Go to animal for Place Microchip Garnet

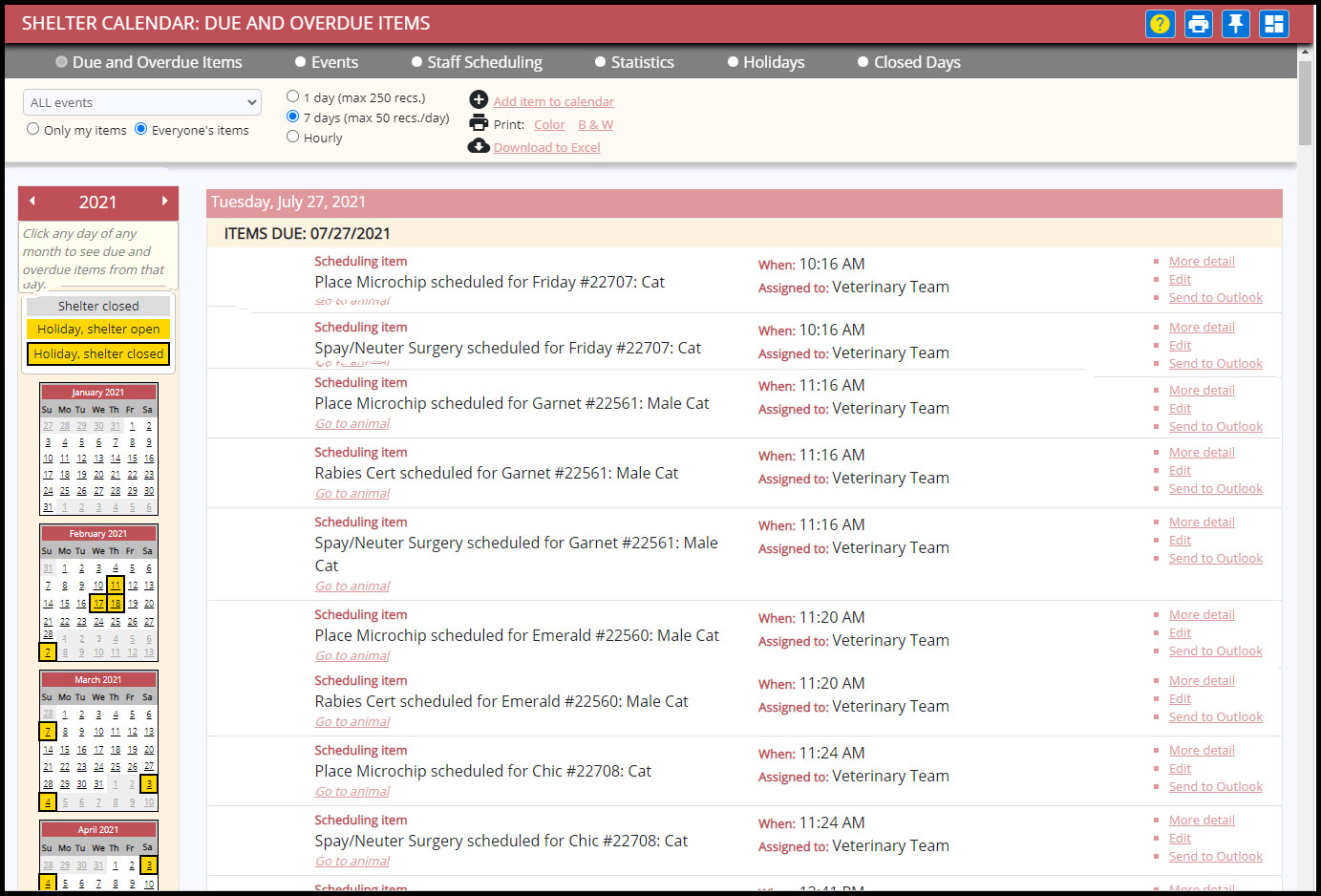pyautogui.click(x=352, y=423)
